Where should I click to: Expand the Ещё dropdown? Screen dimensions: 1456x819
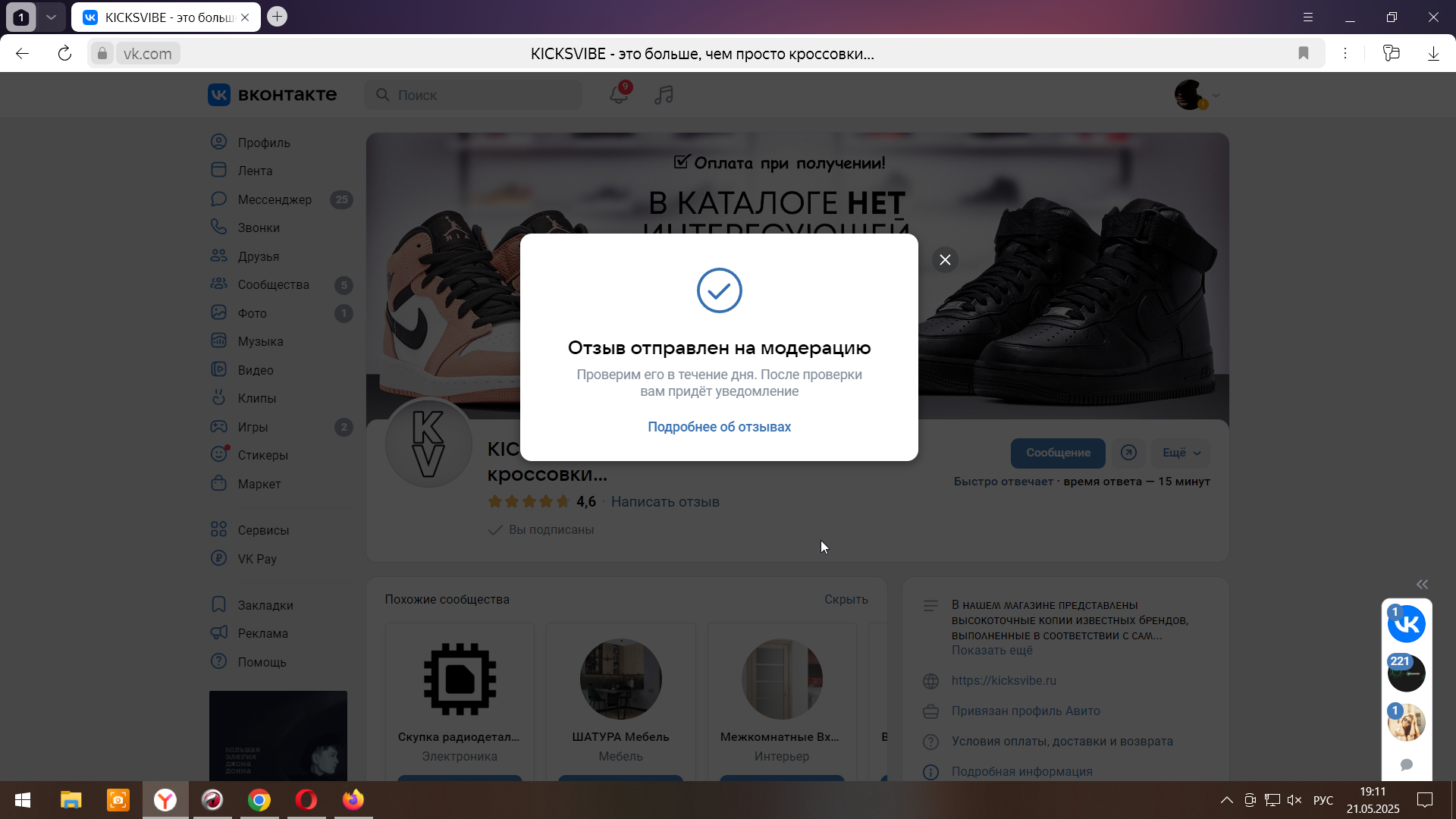(x=1181, y=453)
